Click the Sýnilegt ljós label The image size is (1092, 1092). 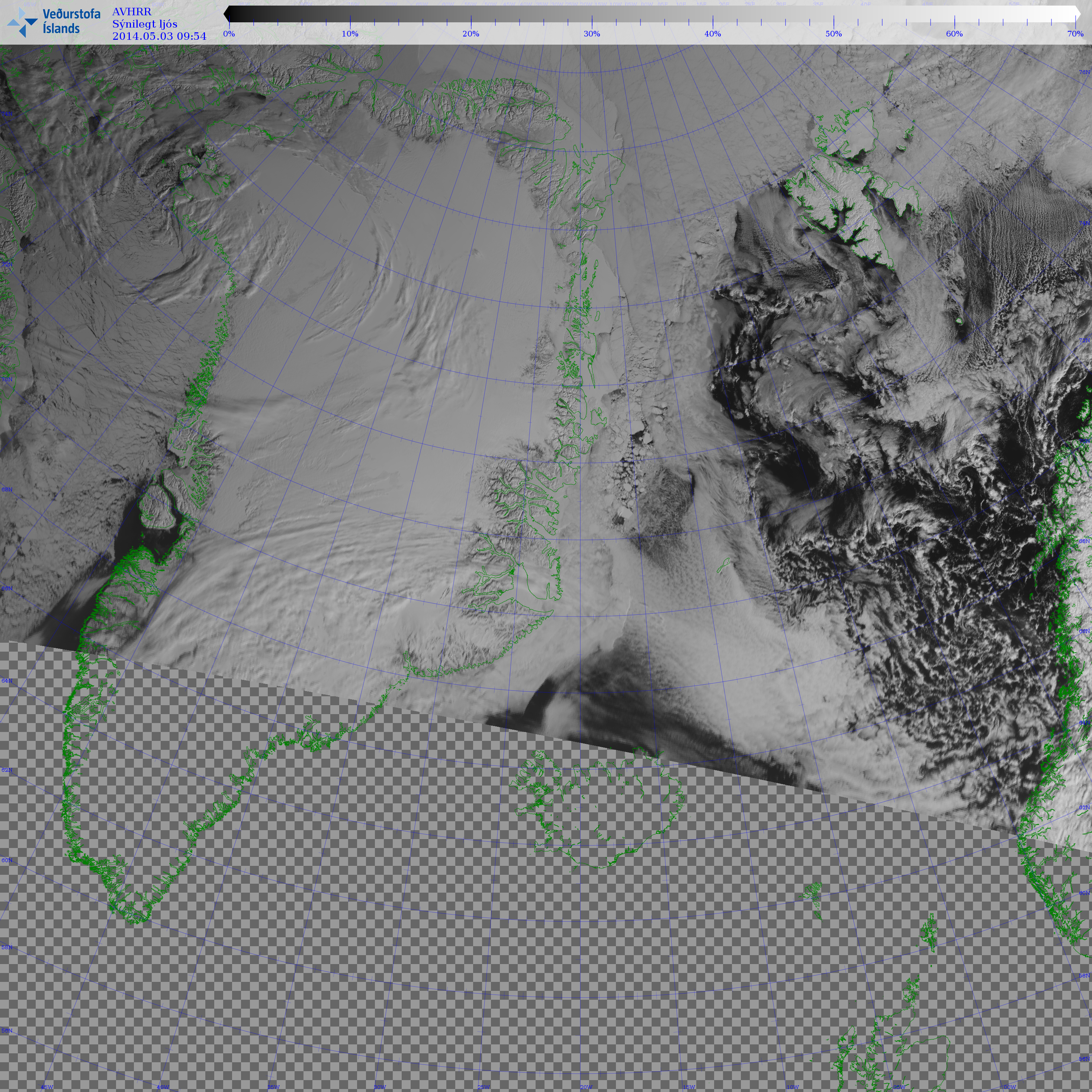coord(145,24)
